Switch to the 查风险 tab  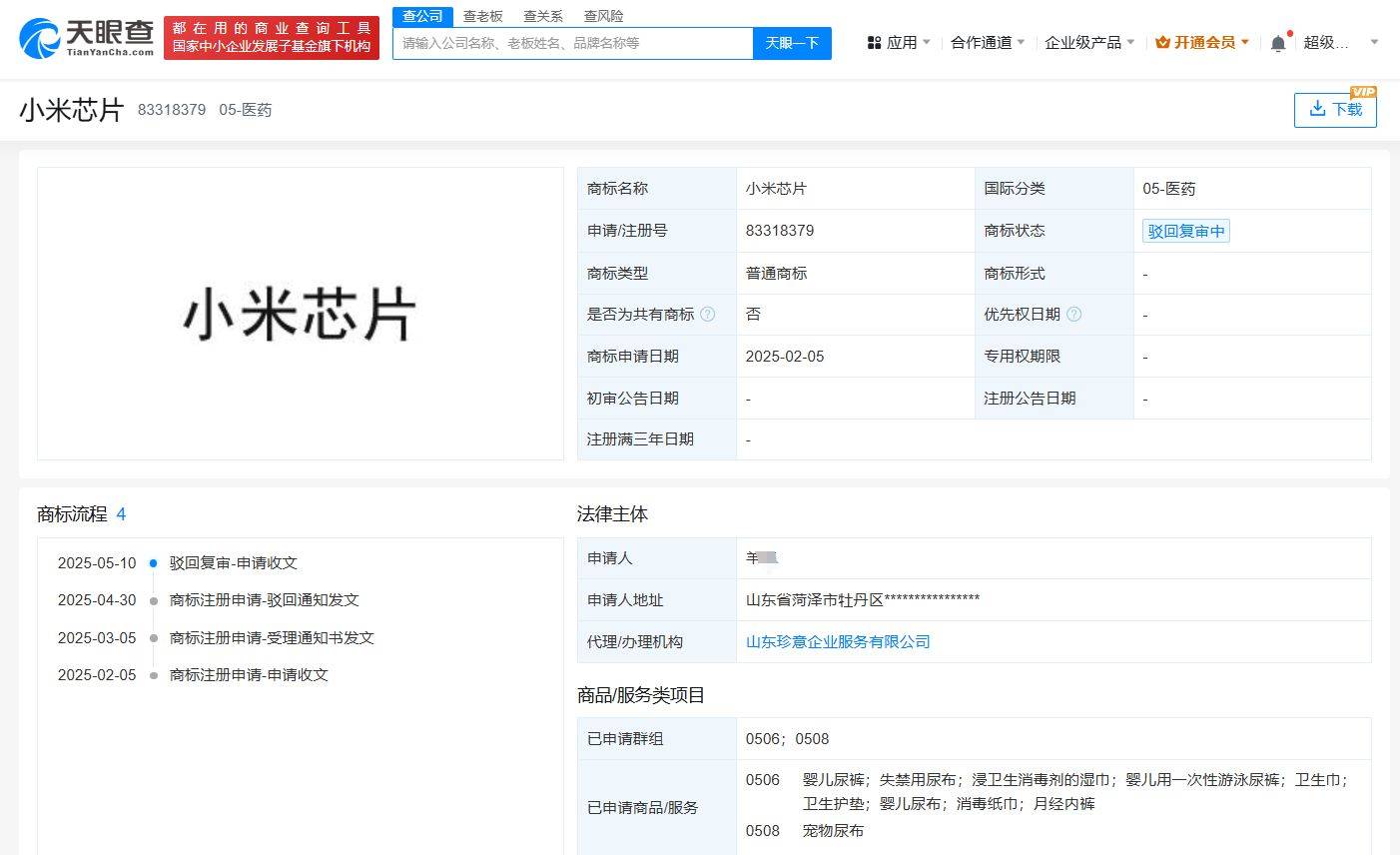(603, 16)
